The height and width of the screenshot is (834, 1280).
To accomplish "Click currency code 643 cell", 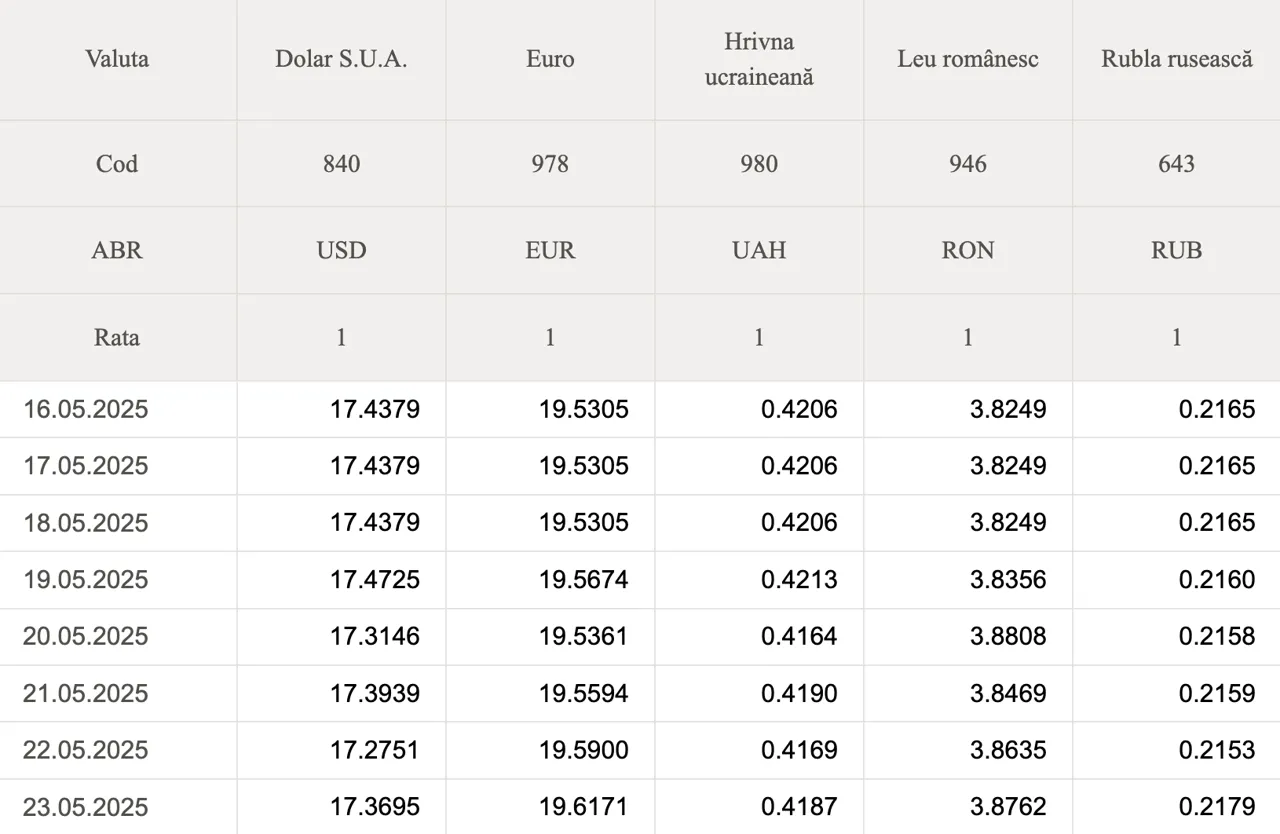I will tap(1177, 164).
